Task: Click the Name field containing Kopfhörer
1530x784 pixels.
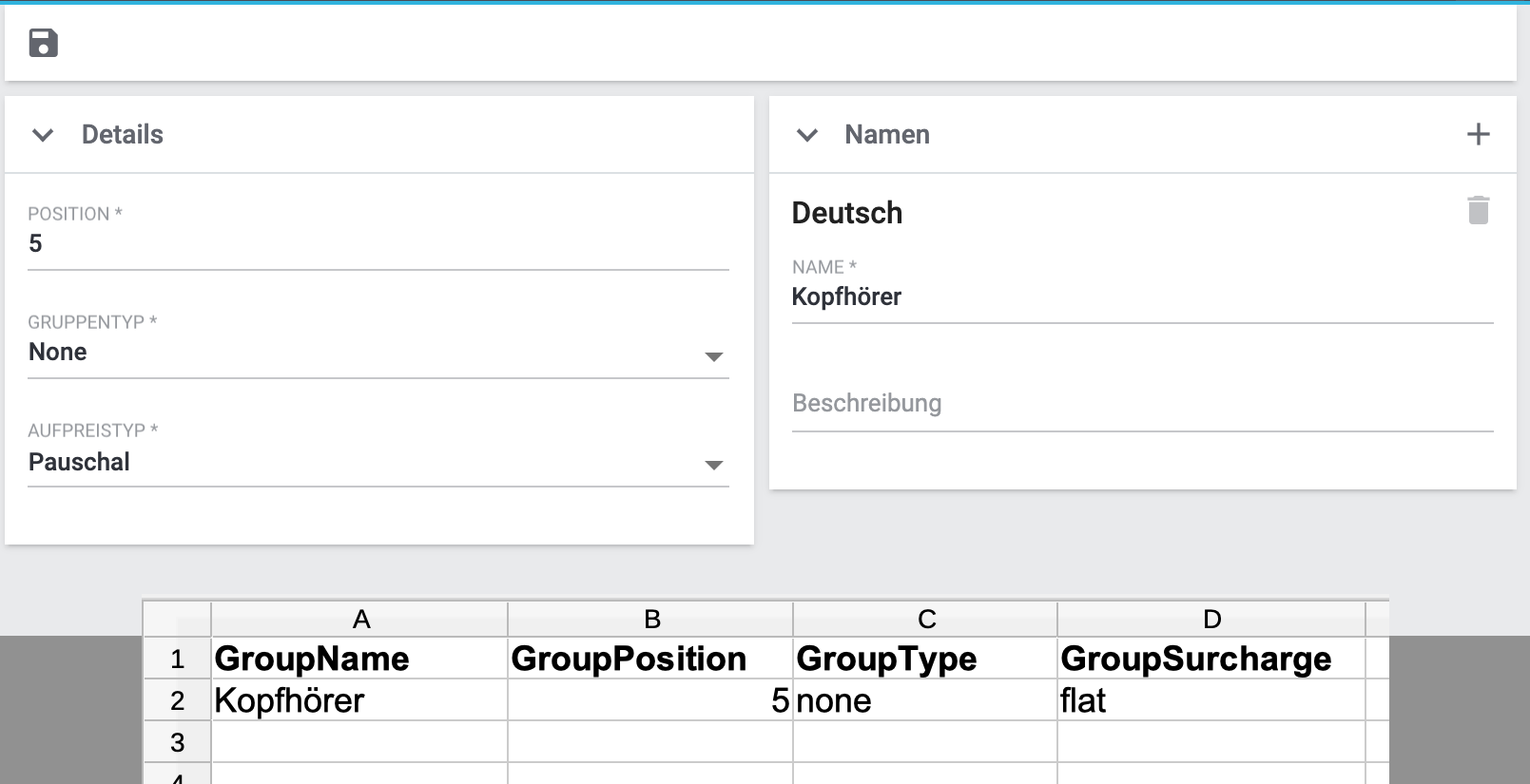Action: [x=1141, y=297]
